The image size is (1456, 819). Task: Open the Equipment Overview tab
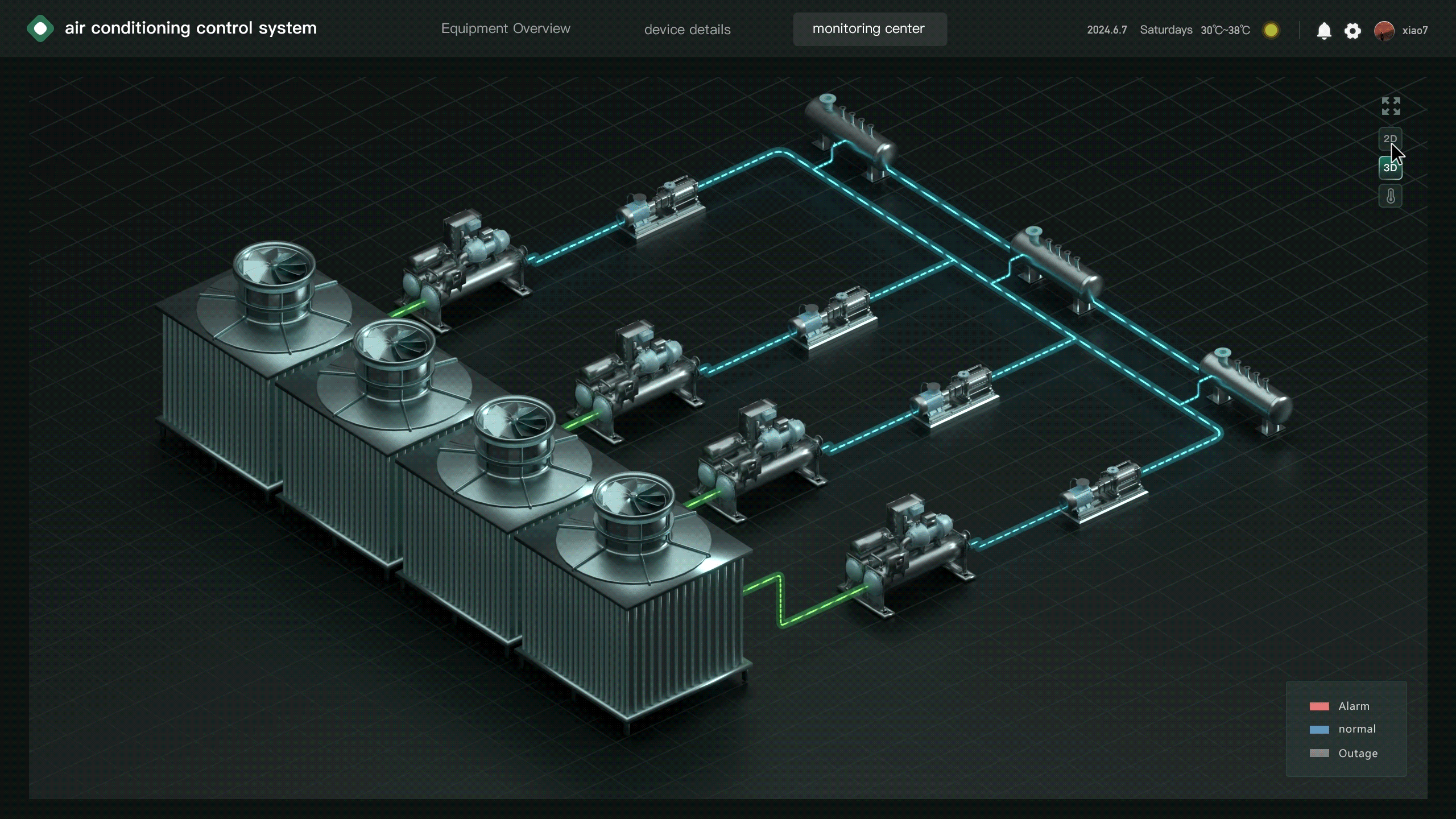click(506, 28)
